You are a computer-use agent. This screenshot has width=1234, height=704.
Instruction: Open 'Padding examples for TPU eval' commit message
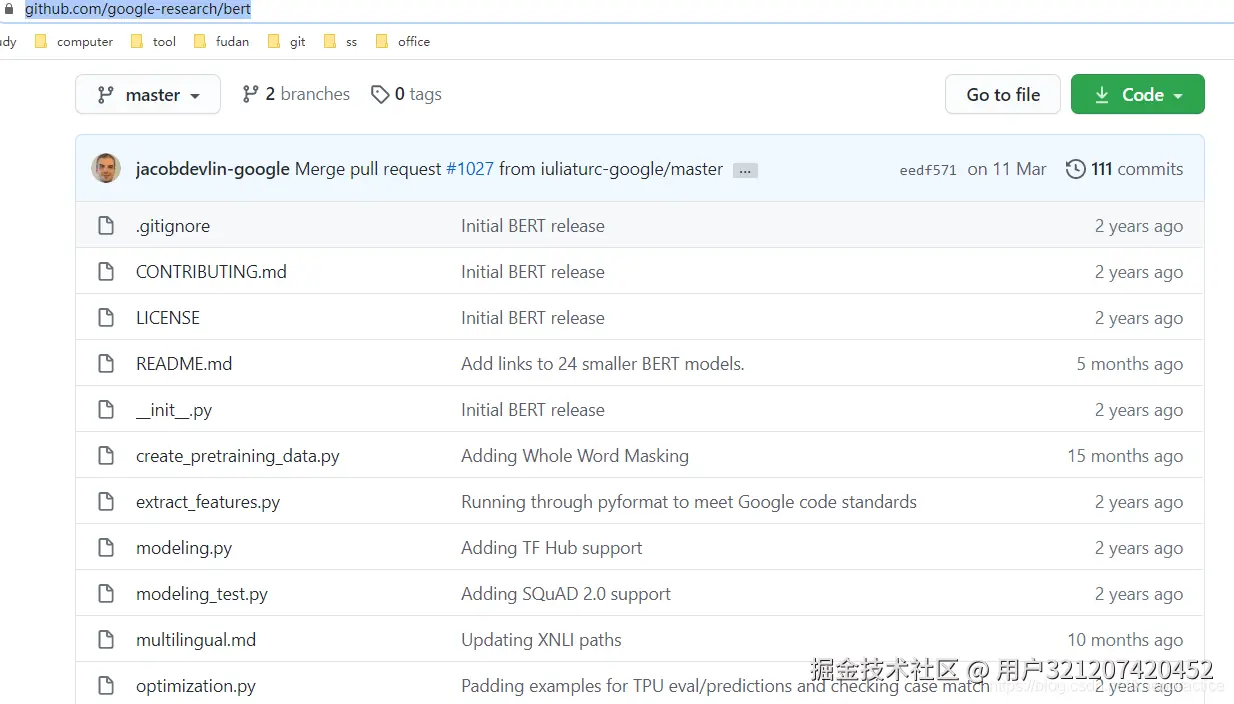coord(725,686)
